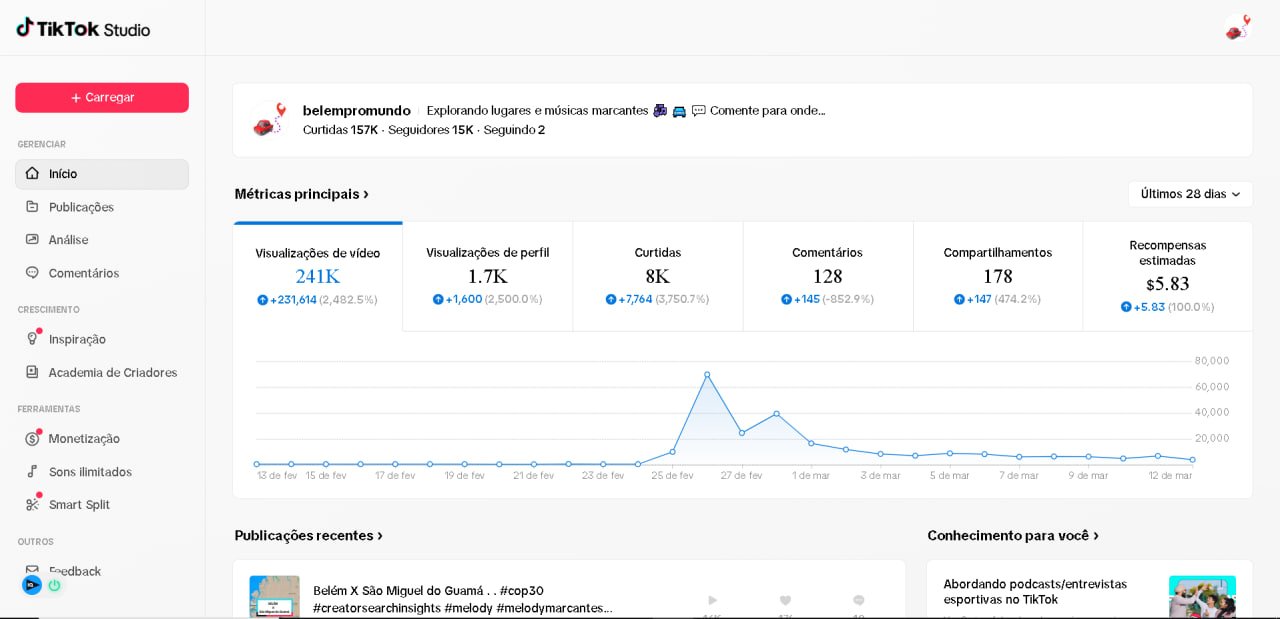This screenshot has height=619, width=1280.
Task: Select the Comentários metric tab
Action: (x=828, y=277)
